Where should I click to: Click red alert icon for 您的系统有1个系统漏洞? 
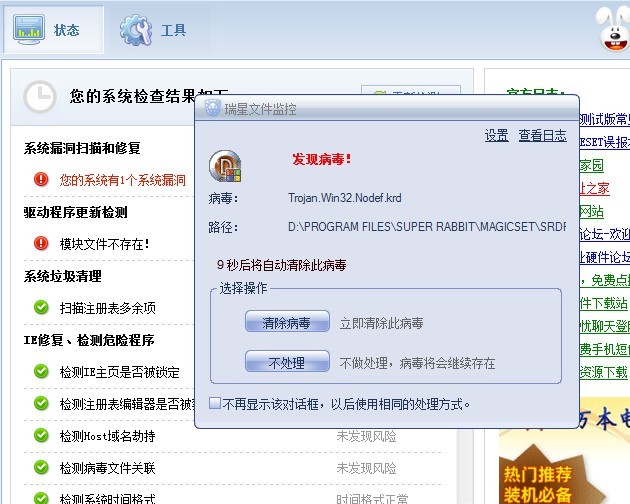tap(41, 179)
